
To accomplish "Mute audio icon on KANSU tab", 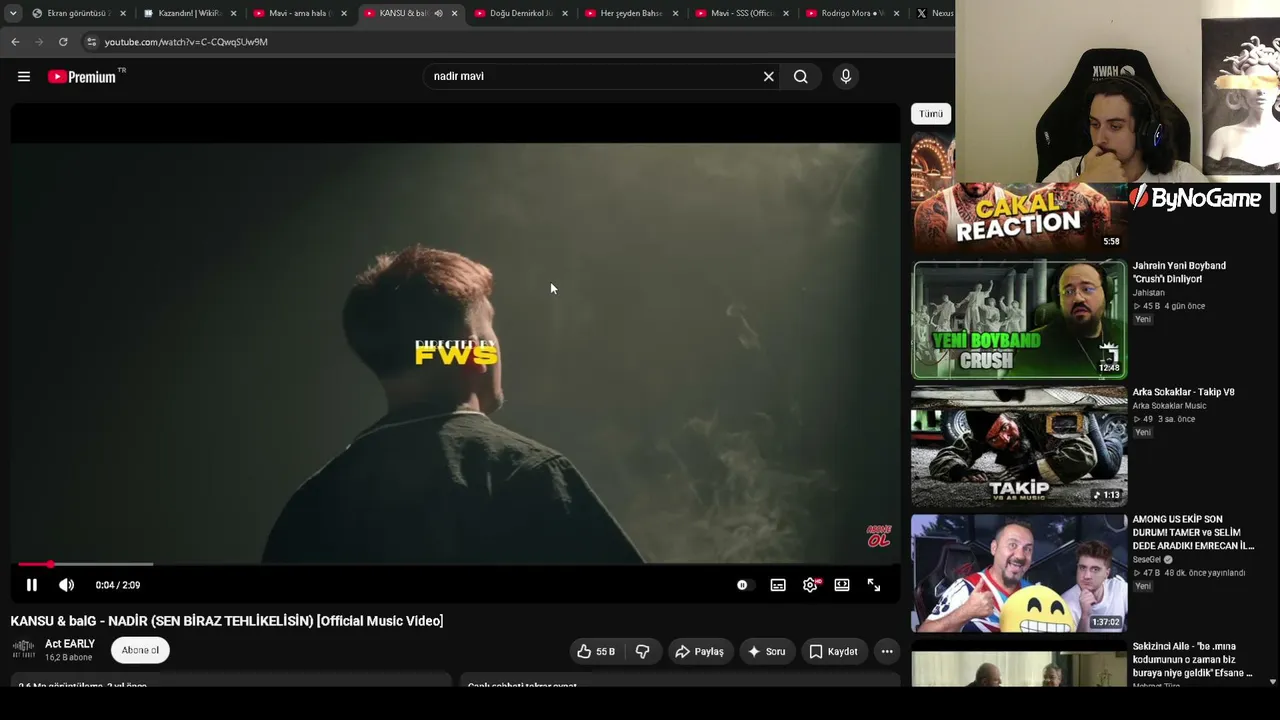I will pos(438,13).
